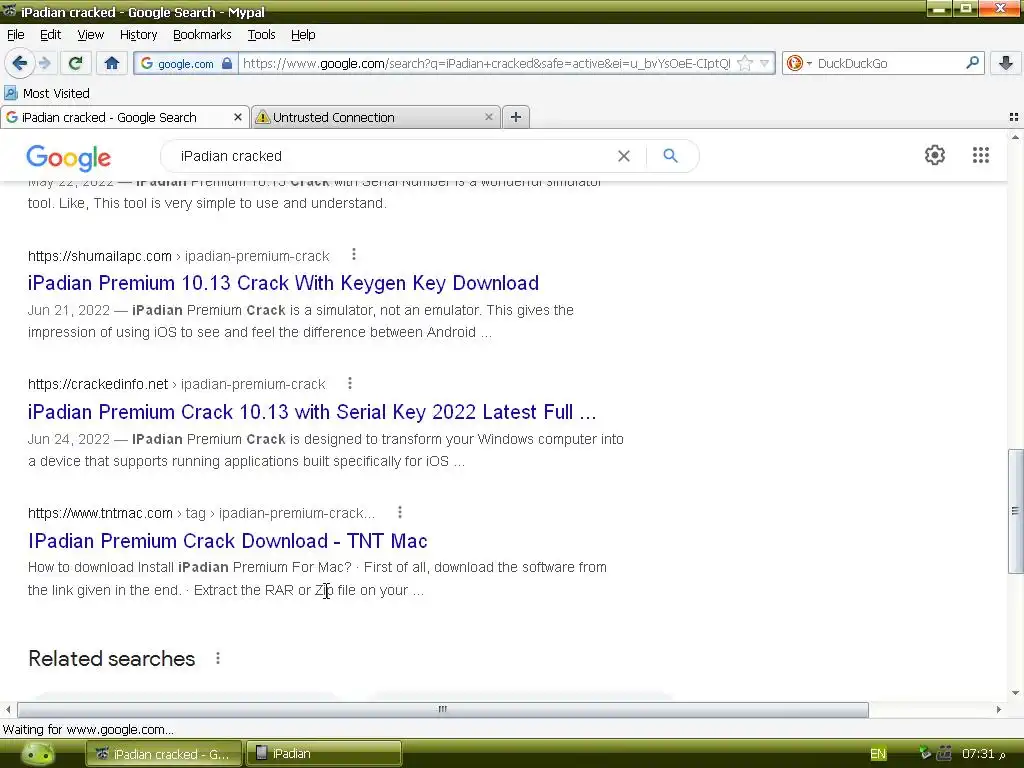The height and width of the screenshot is (768, 1024).
Task: Open more options for crackedinfo.net result
Action: click(x=350, y=383)
